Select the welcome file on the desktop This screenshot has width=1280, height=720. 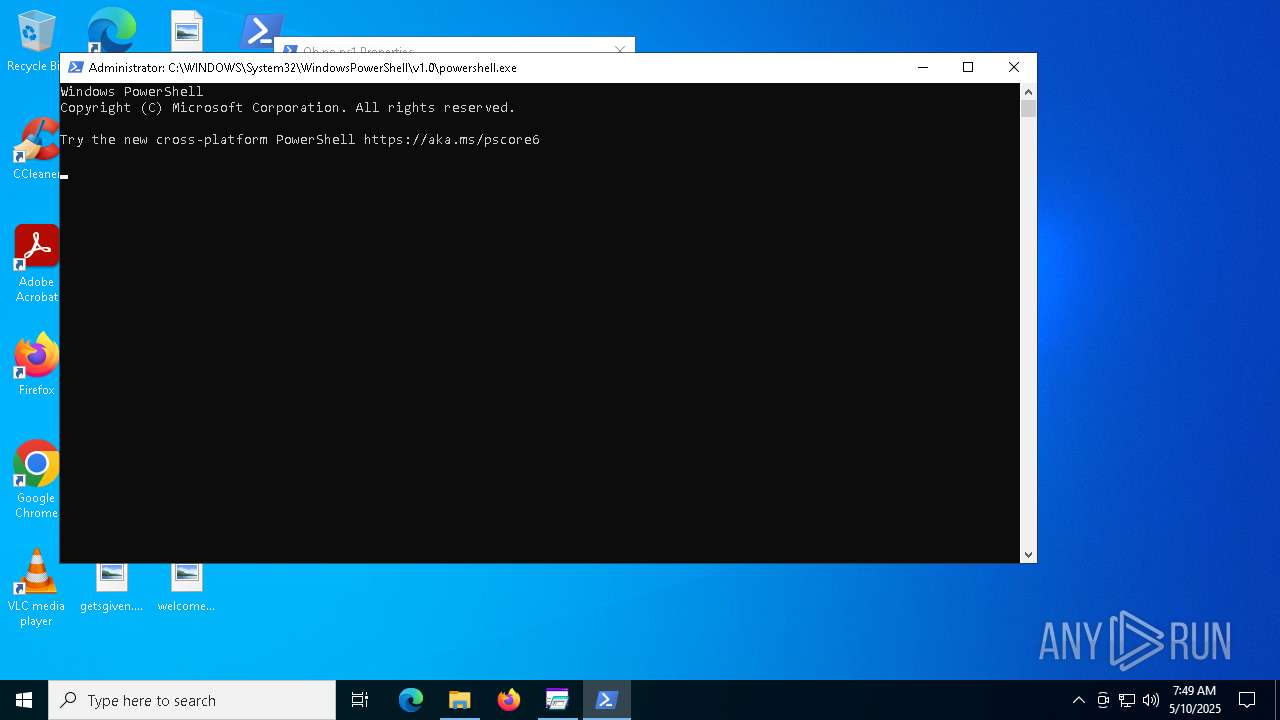click(x=186, y=588)
